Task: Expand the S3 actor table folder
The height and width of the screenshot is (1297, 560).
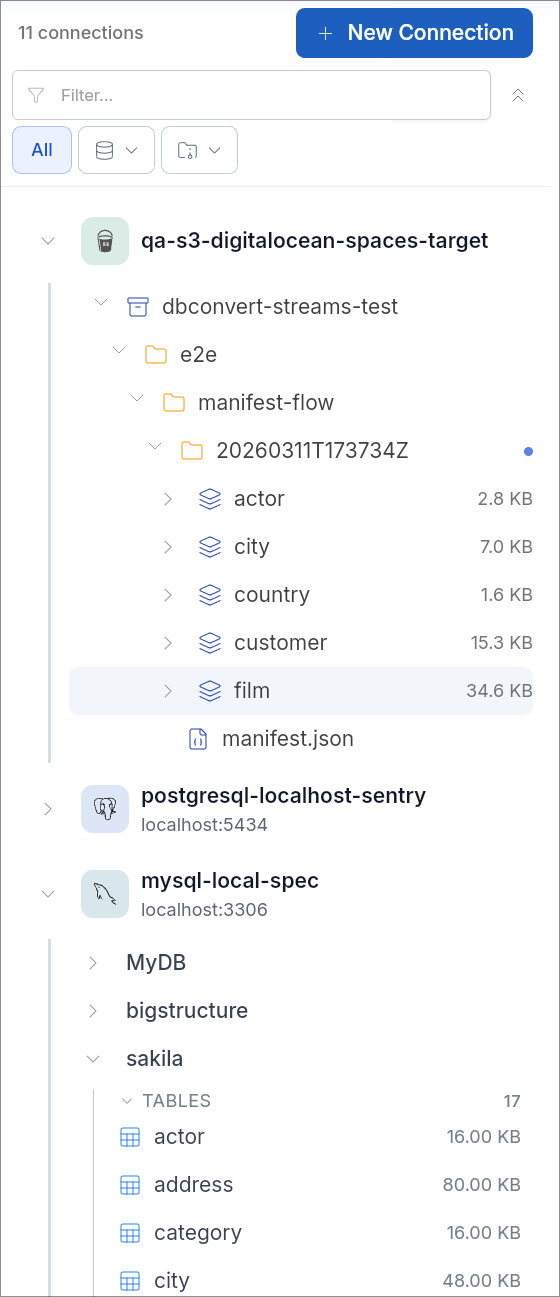Action: pos(168,499)
